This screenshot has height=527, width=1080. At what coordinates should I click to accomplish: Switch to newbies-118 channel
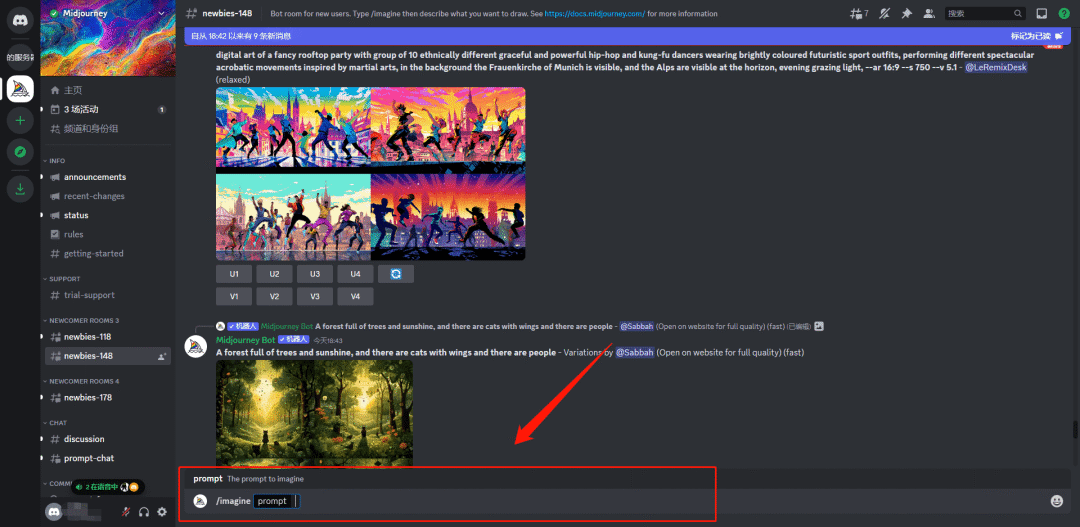pos(105,337)
